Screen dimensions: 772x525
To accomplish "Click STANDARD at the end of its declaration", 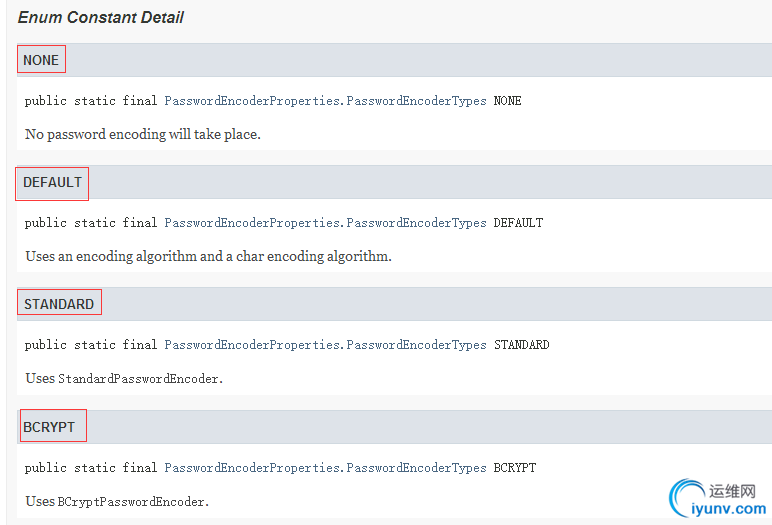I will coord(521,345).
